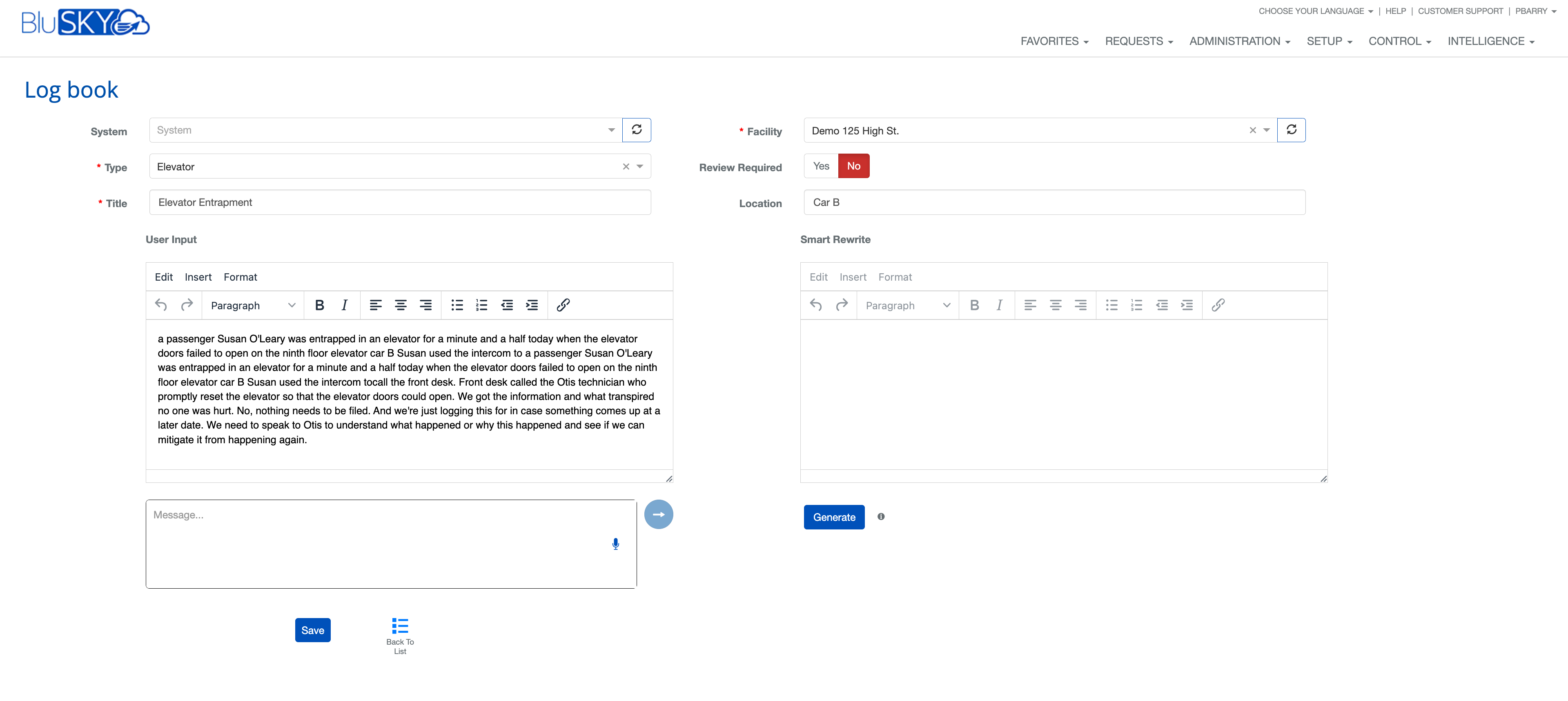The image size is (1568, 701).
Task: Click the Save button
Action: [312, 630]
